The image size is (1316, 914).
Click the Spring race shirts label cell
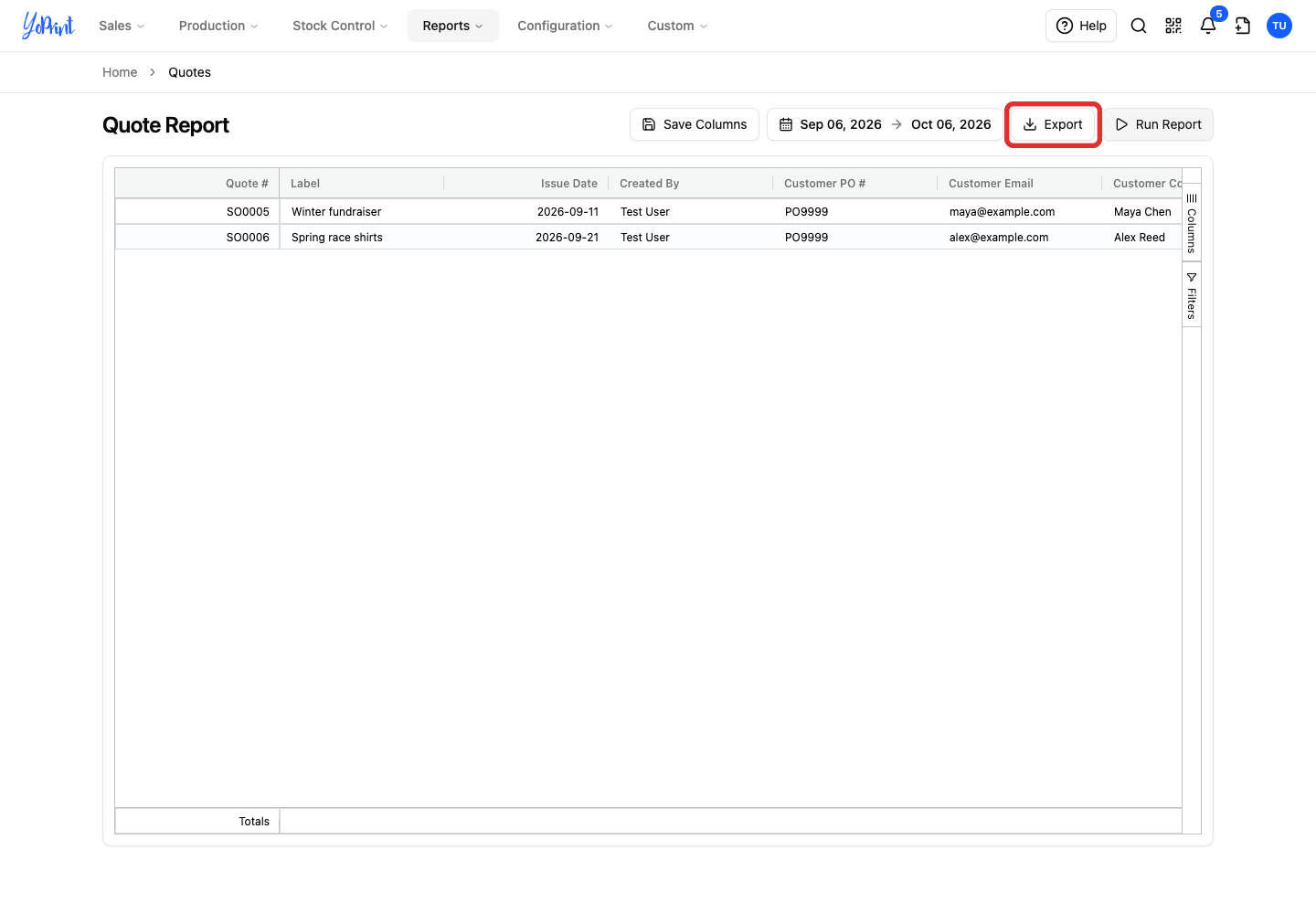tap(362, 238)
